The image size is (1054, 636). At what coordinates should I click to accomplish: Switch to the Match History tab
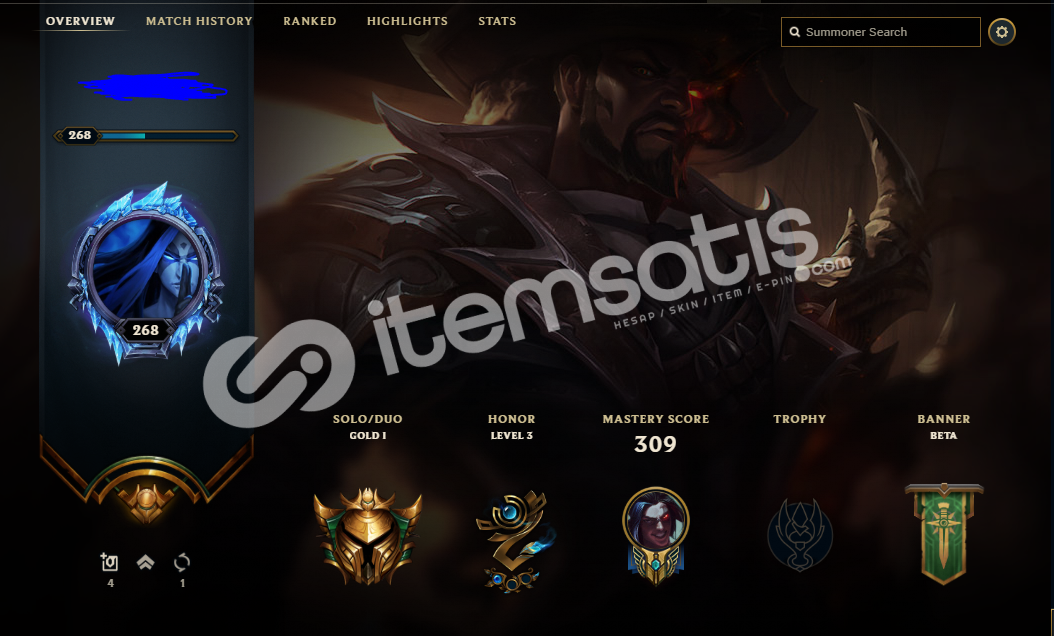(199, 21)
